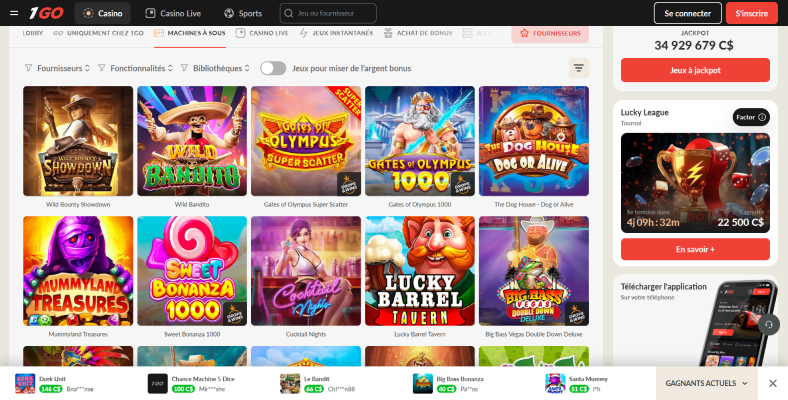Click the game search input field
Screen dimensions: 788x400
(x=328, y=14)
